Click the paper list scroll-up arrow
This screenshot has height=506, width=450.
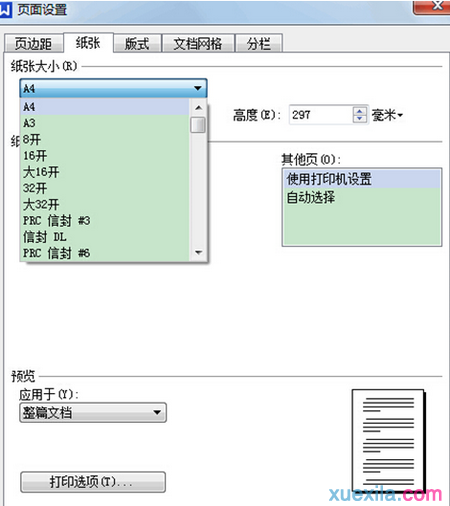(x=198, y=108)
